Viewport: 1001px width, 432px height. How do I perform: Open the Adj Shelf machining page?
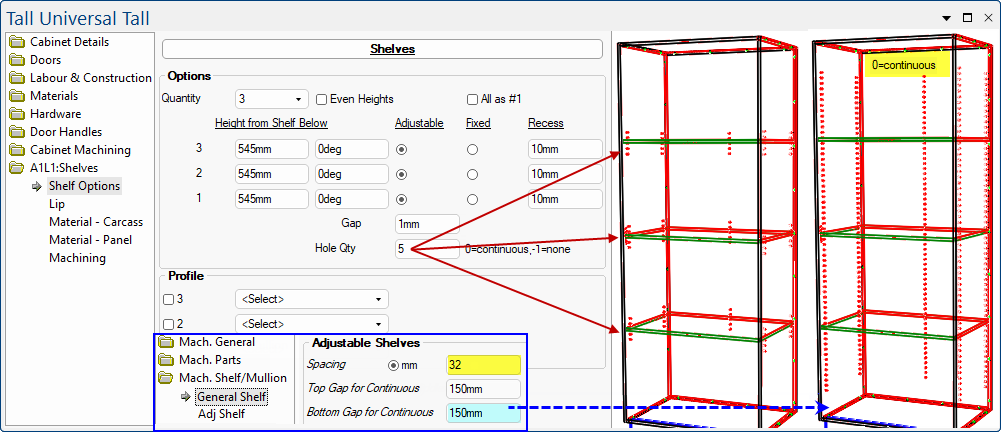pos(221,414)
